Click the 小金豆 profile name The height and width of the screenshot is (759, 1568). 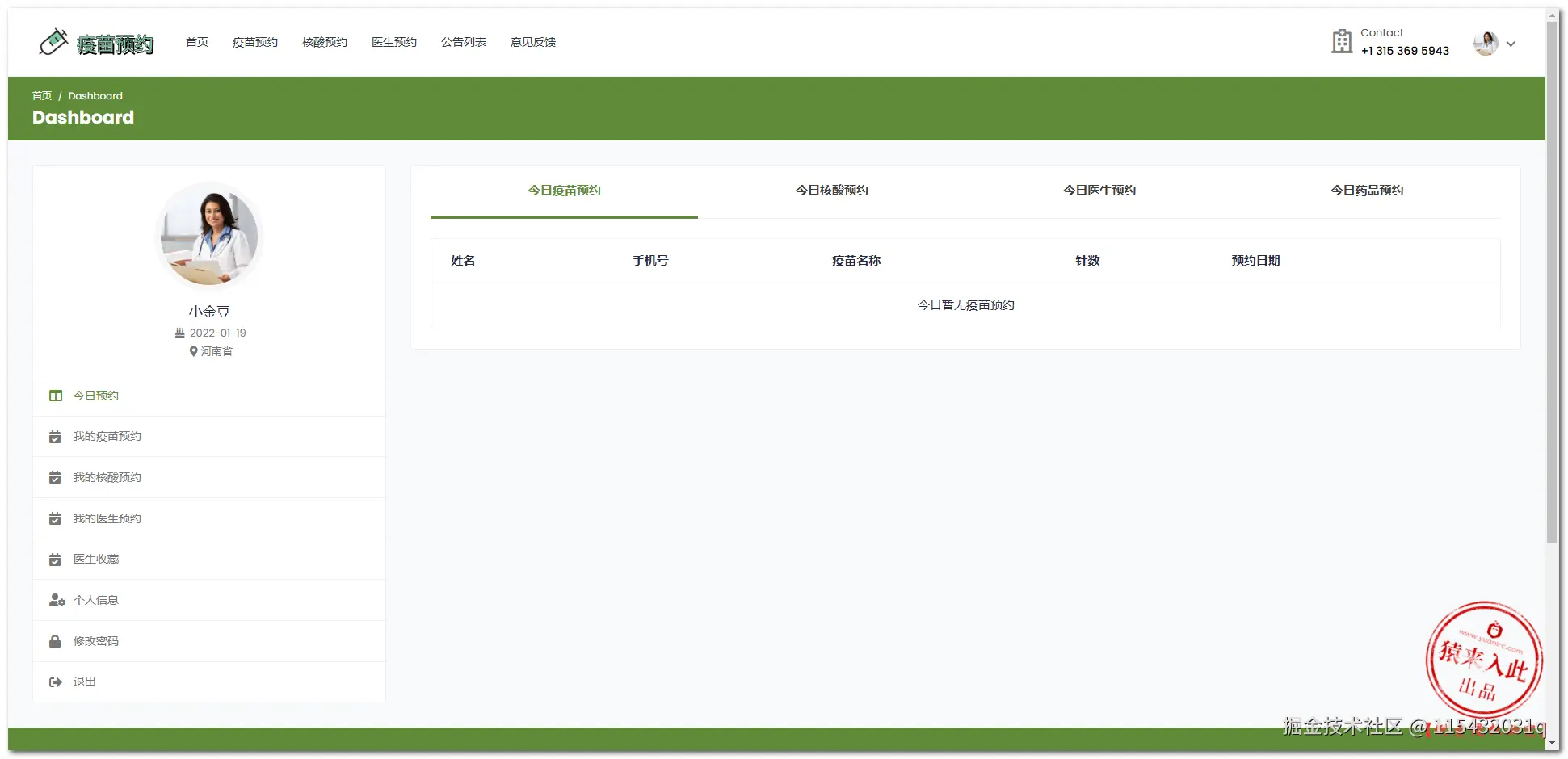point(209,312)
